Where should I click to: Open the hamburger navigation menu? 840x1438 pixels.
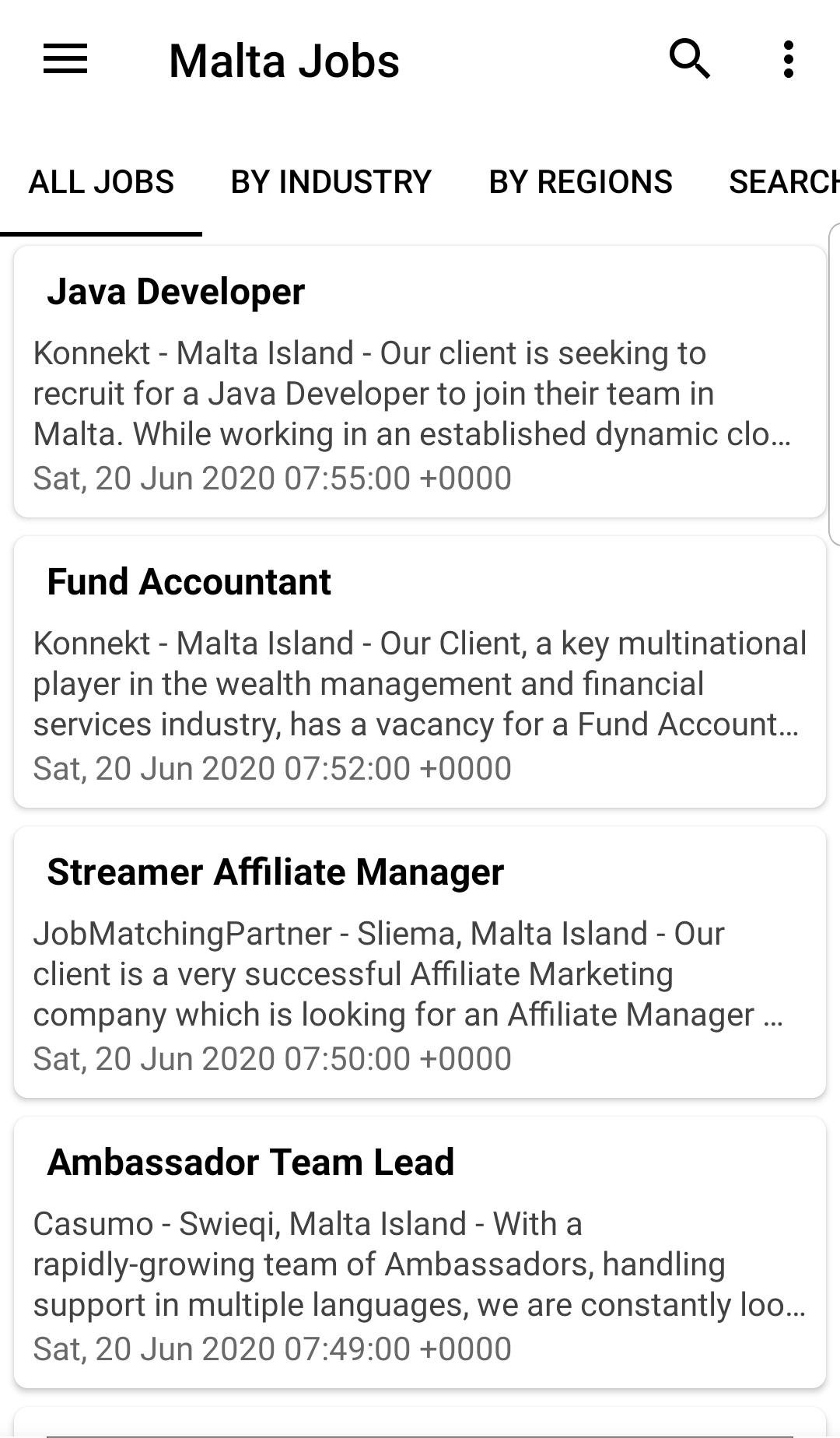click(65, 60)
